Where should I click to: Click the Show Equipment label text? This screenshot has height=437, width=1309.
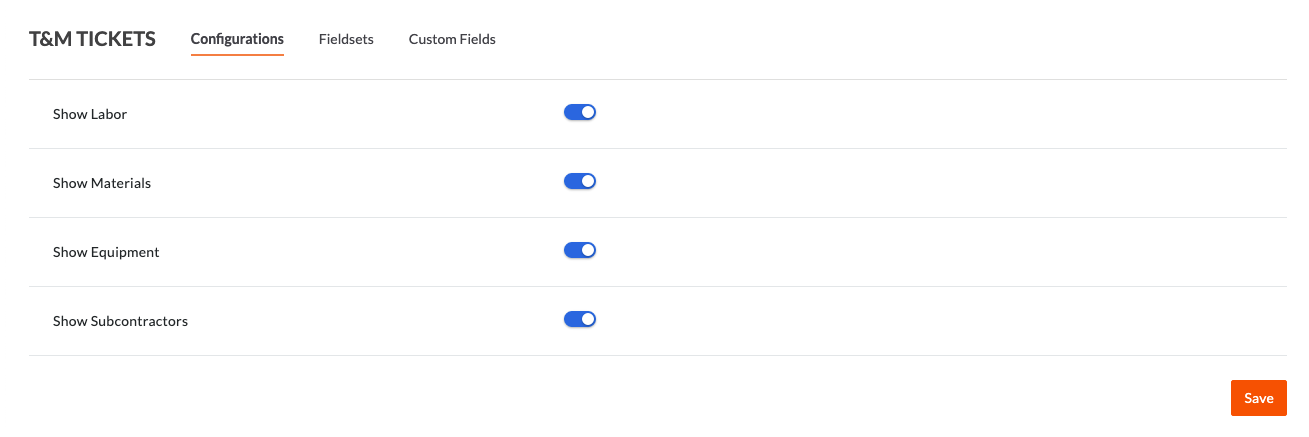tap(106, 252)
